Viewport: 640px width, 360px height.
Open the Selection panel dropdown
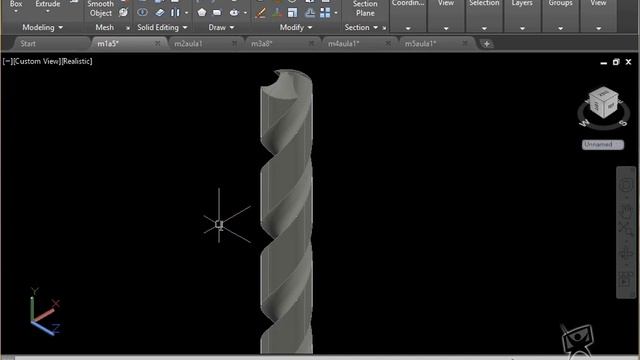click(x=484, y=28)
